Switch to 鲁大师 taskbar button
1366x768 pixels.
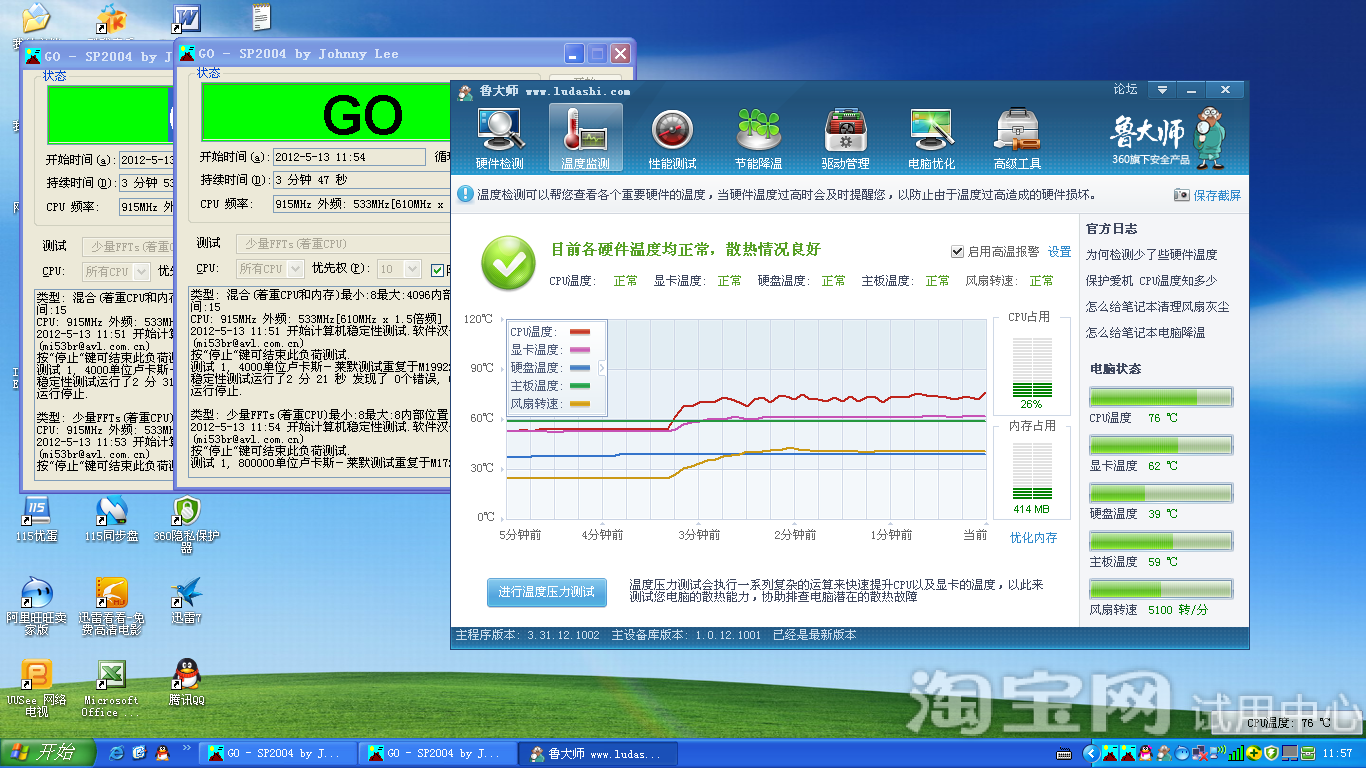click(598, 753)
